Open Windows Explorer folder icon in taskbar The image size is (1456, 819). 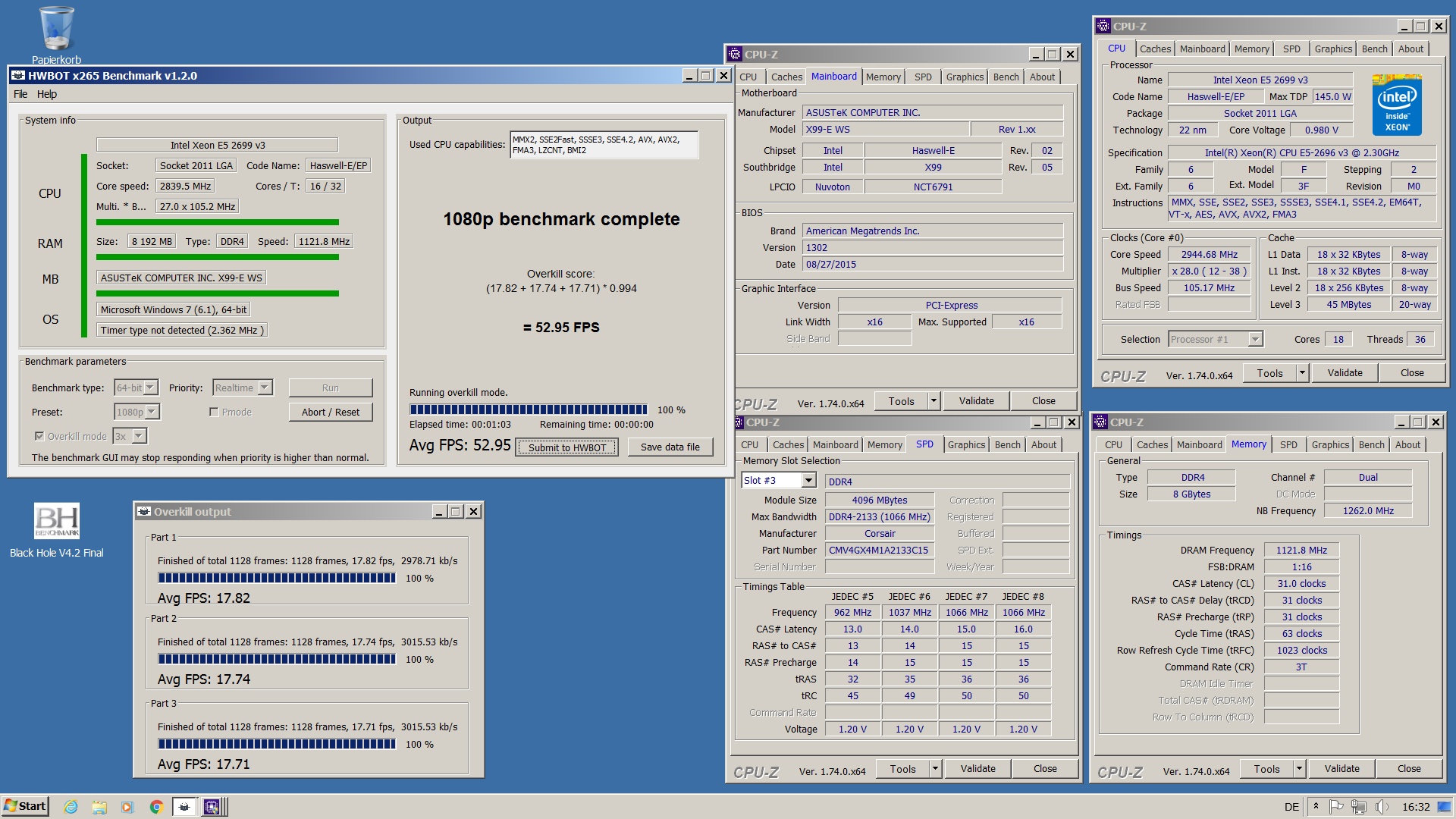99,807
